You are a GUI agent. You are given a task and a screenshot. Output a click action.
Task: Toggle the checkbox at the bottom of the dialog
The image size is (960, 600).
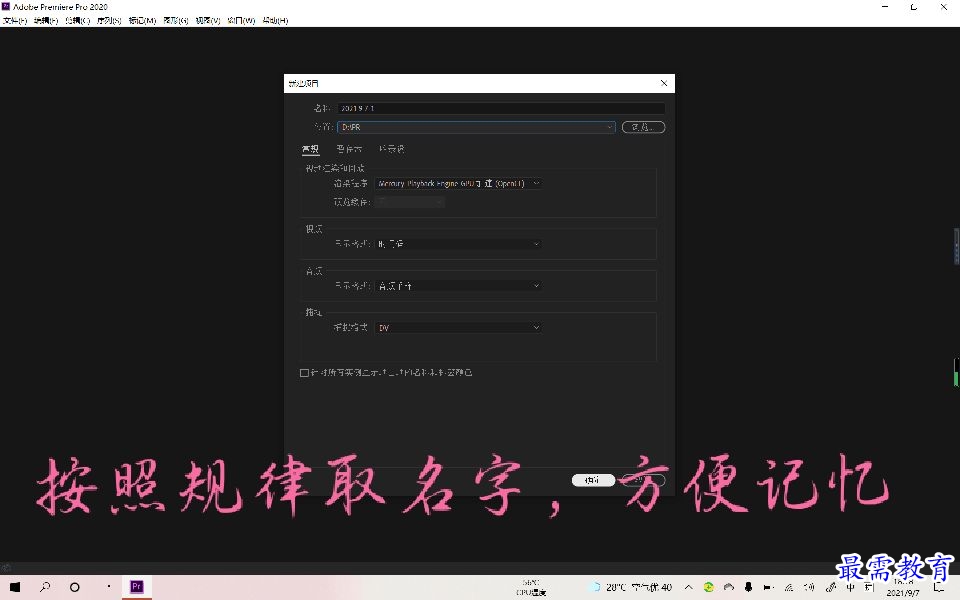[304, 373]
